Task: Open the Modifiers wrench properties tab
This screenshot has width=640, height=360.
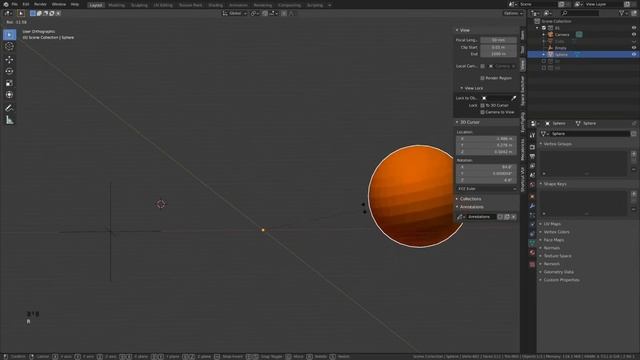Action: tap(532, 206)
